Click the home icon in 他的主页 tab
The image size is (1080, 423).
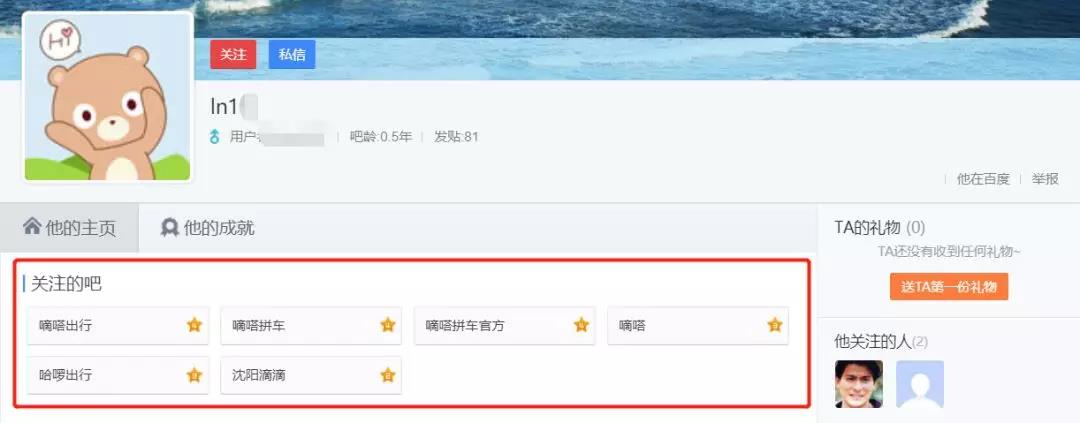point(32,226)
